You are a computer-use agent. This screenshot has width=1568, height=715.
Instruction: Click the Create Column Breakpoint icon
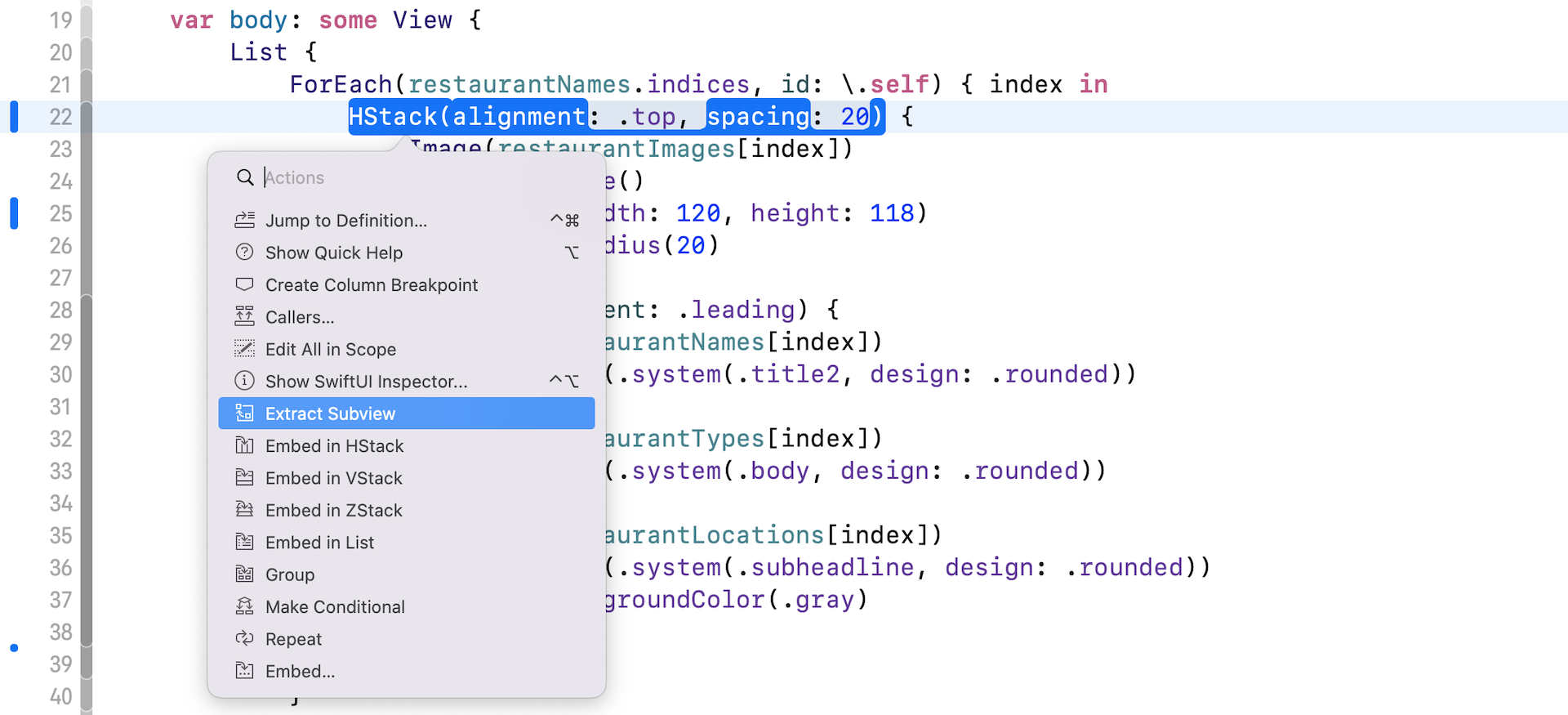244,284
